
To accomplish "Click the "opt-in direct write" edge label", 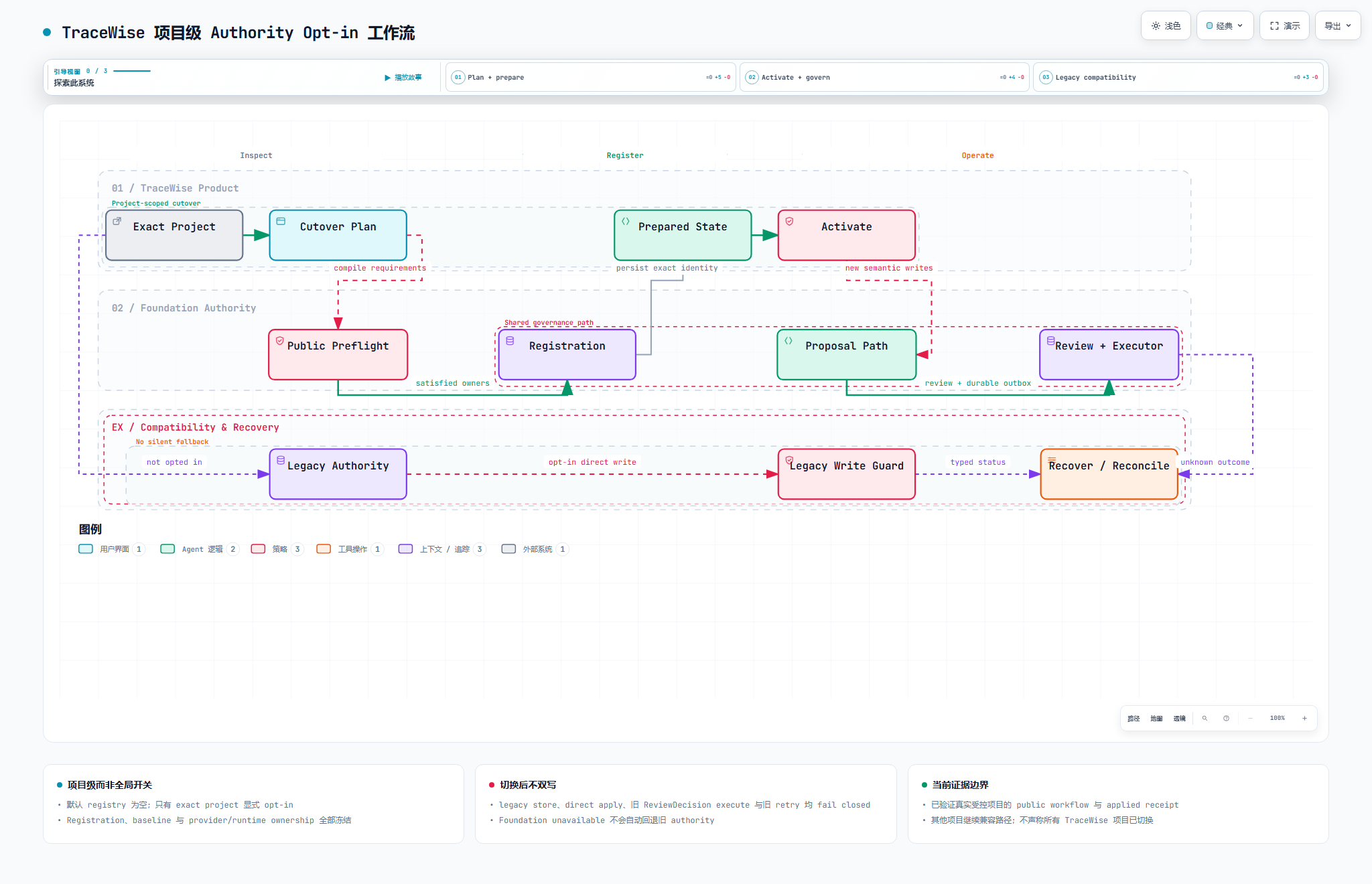I will 592,462.
